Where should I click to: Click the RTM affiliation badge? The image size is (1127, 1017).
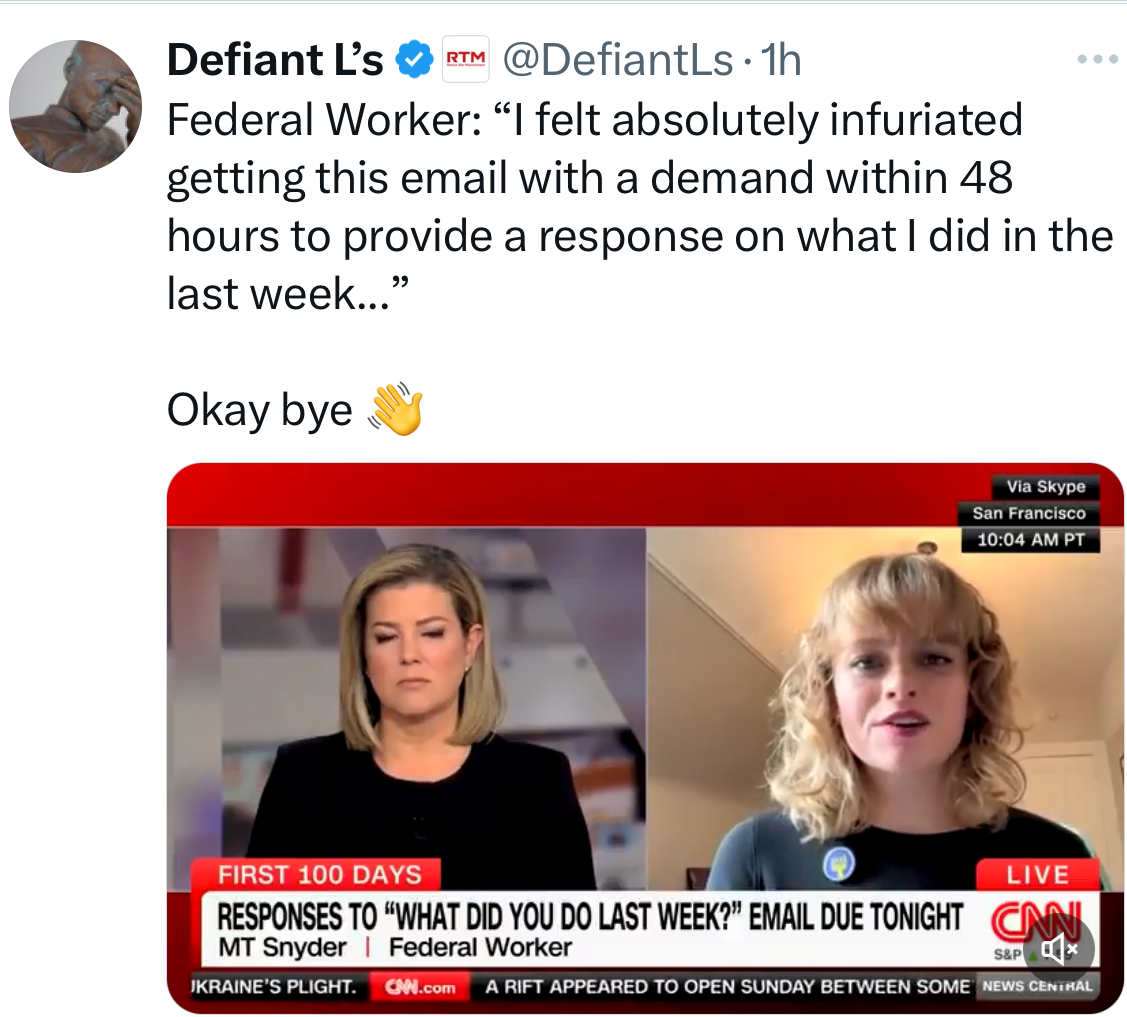pyautogui.click(x=464, y=61)
